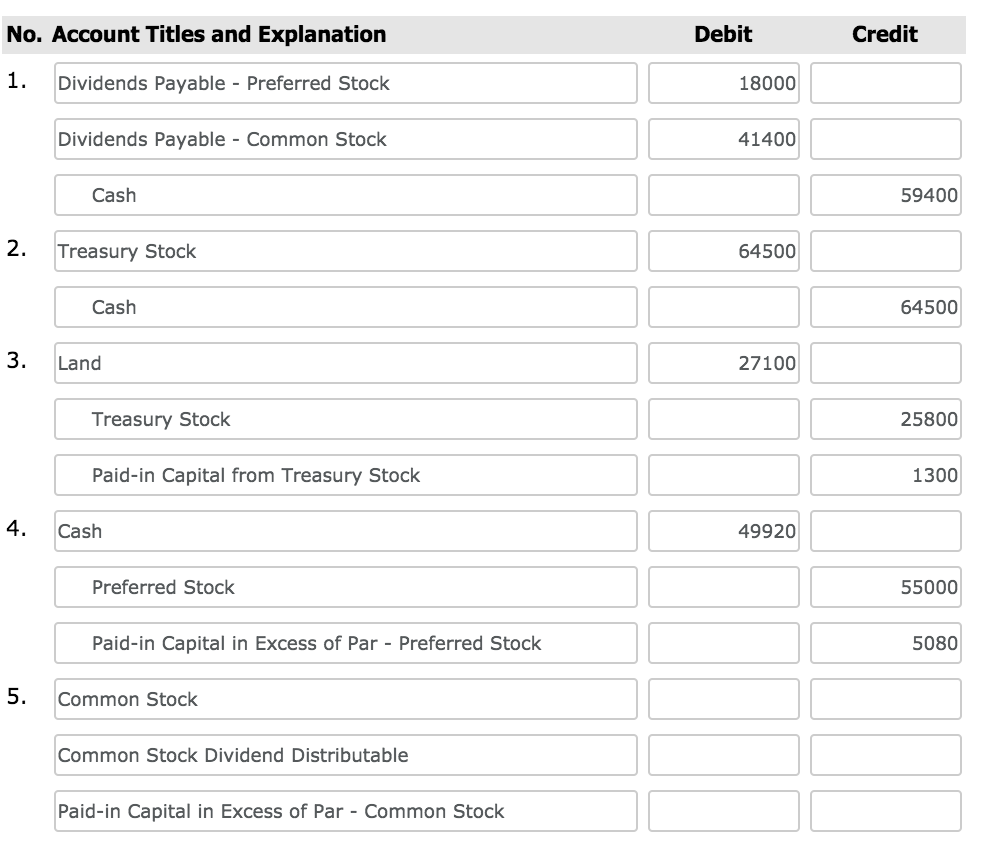Click "Common Stock Dividend Distributable" account field

(345, 756)
